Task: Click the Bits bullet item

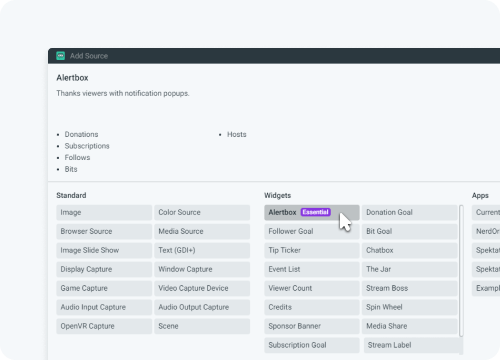Action: pyautogui.click(x=71, y=169)
